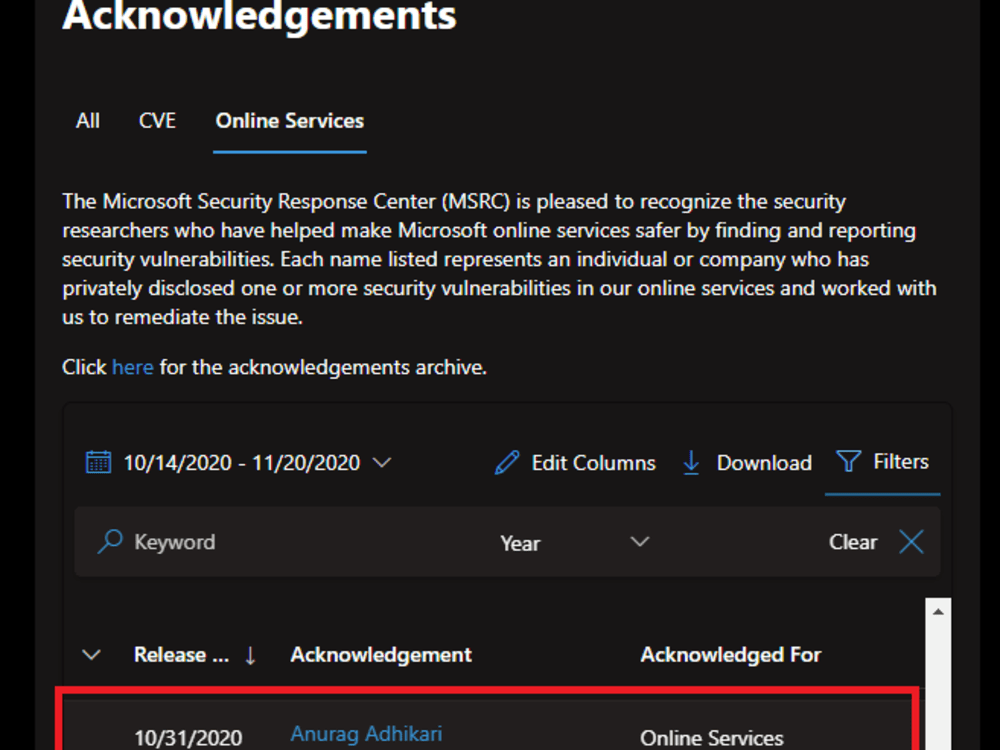Screen dimensions: 1000x750
Task: Switch to the CVE tab
Action: click(x=157, y=121)
